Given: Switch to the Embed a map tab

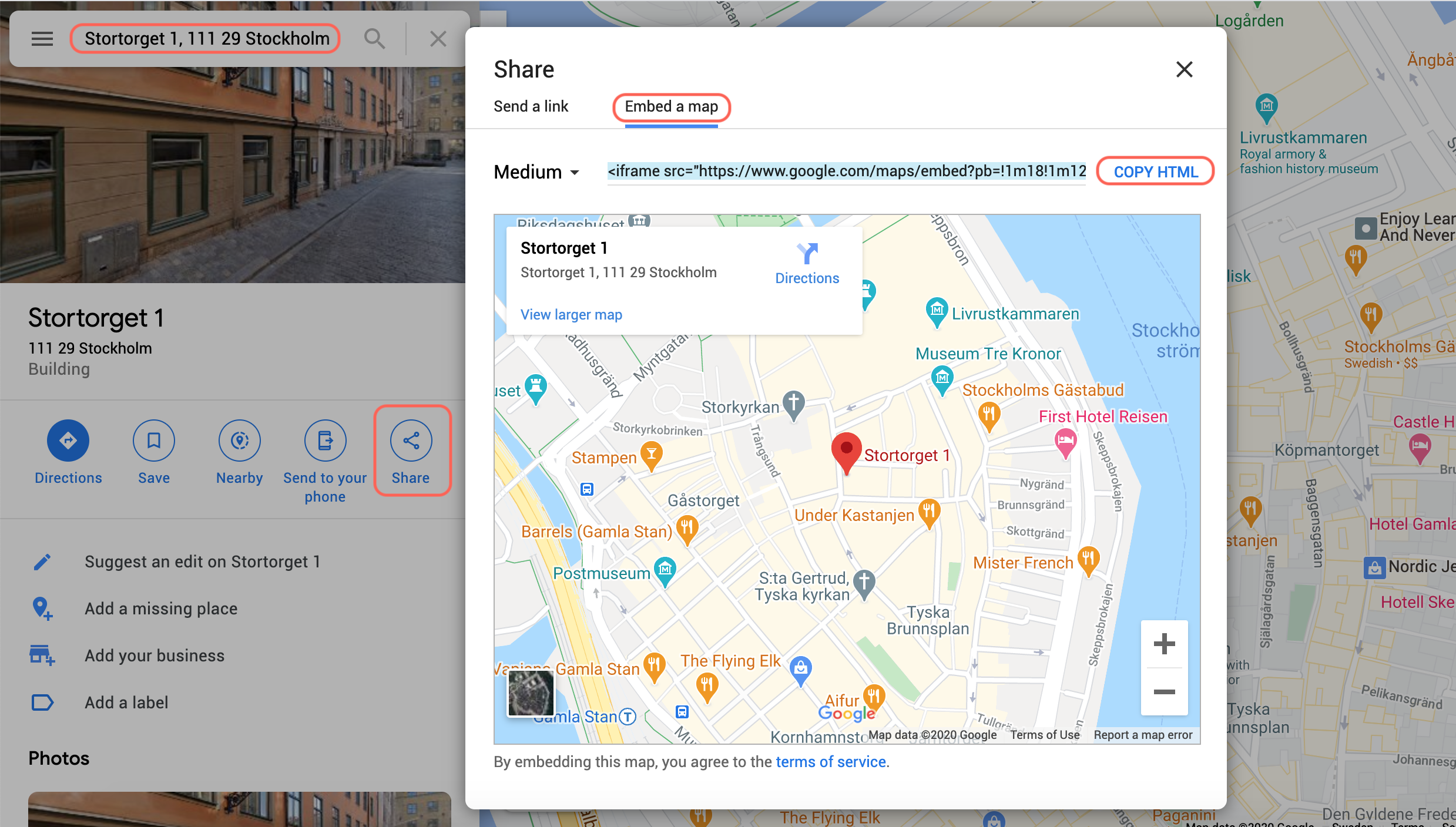Looking at the screenshot, I should click(671, 107).
